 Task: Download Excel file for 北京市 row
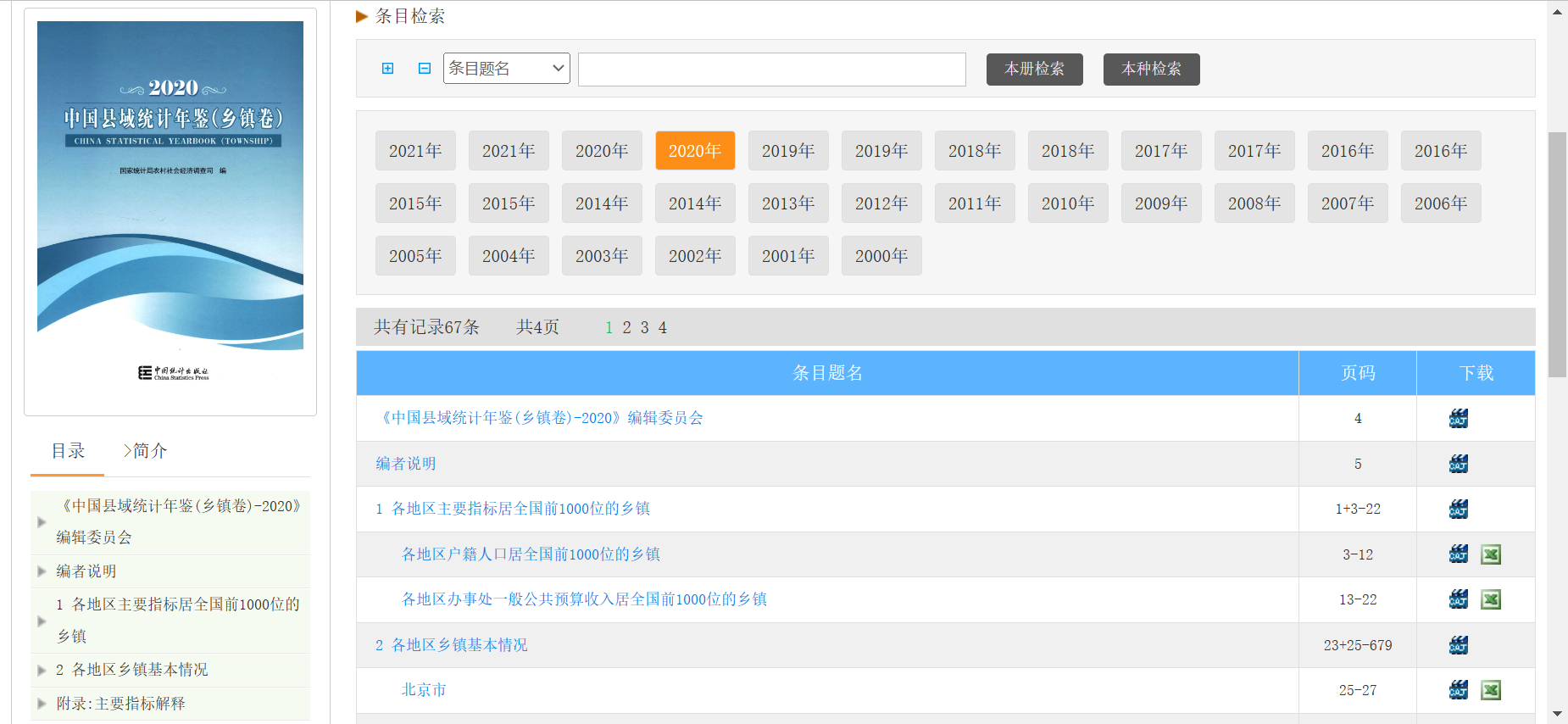click(x=1491, y=690)
